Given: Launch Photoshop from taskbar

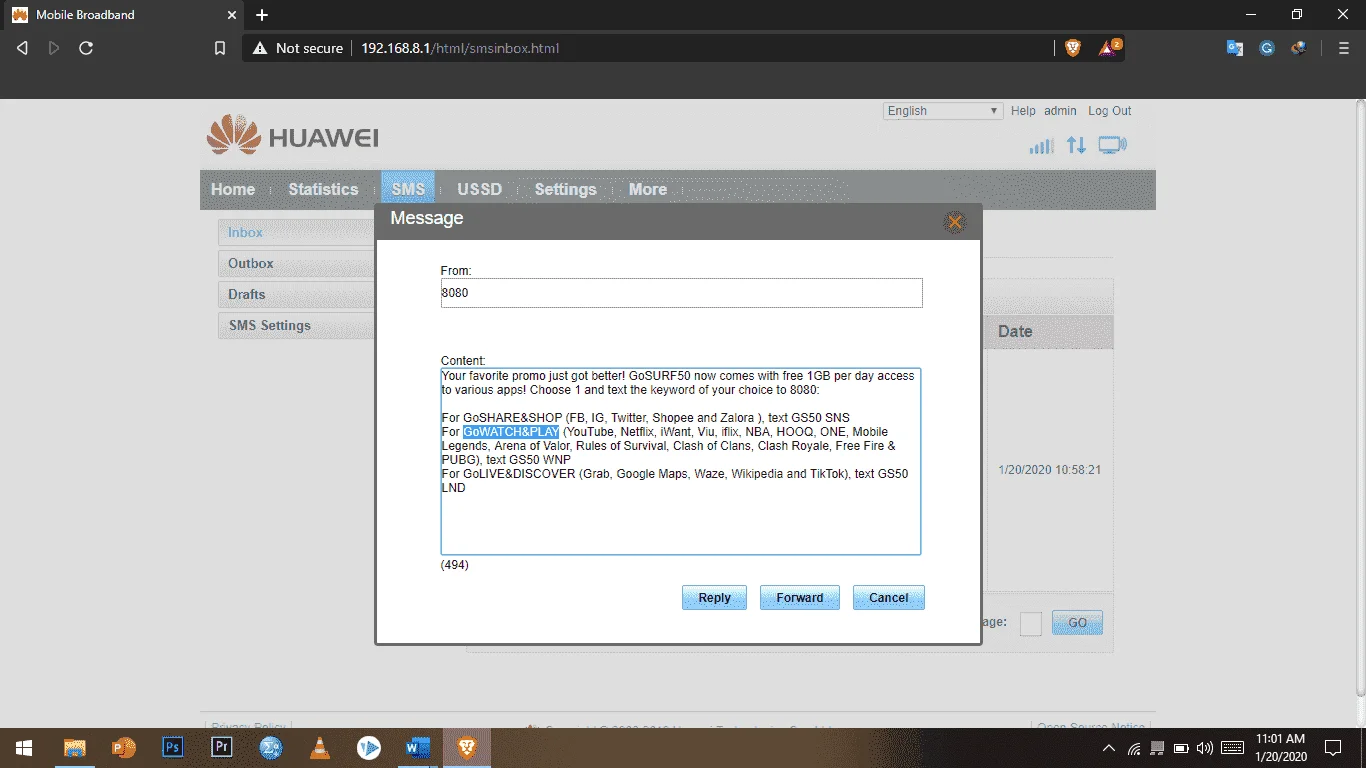Looking at the screenshot, I should 173,747.
